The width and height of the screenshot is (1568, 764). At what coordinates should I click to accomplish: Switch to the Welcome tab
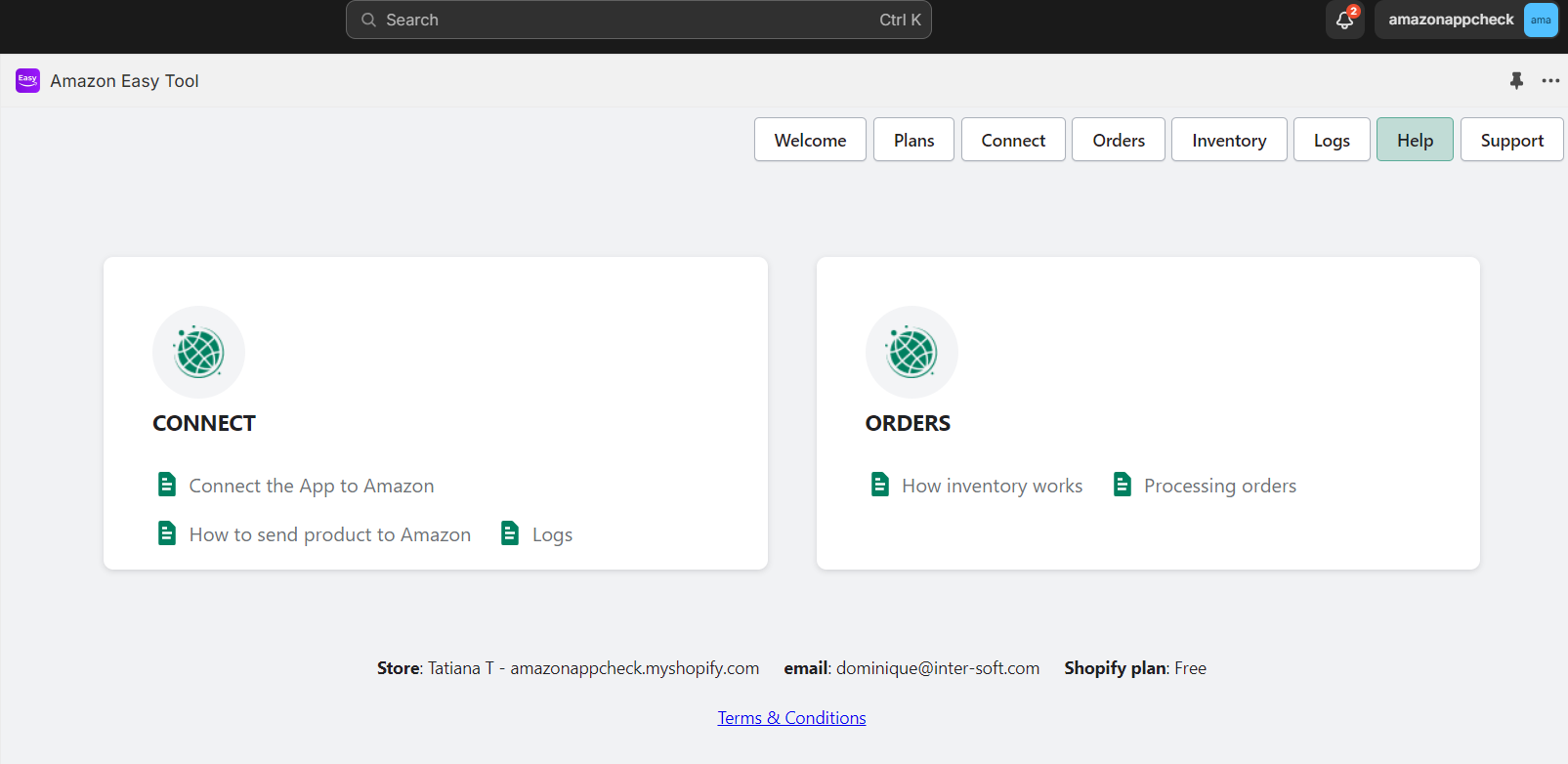click(x=810, y=140)
